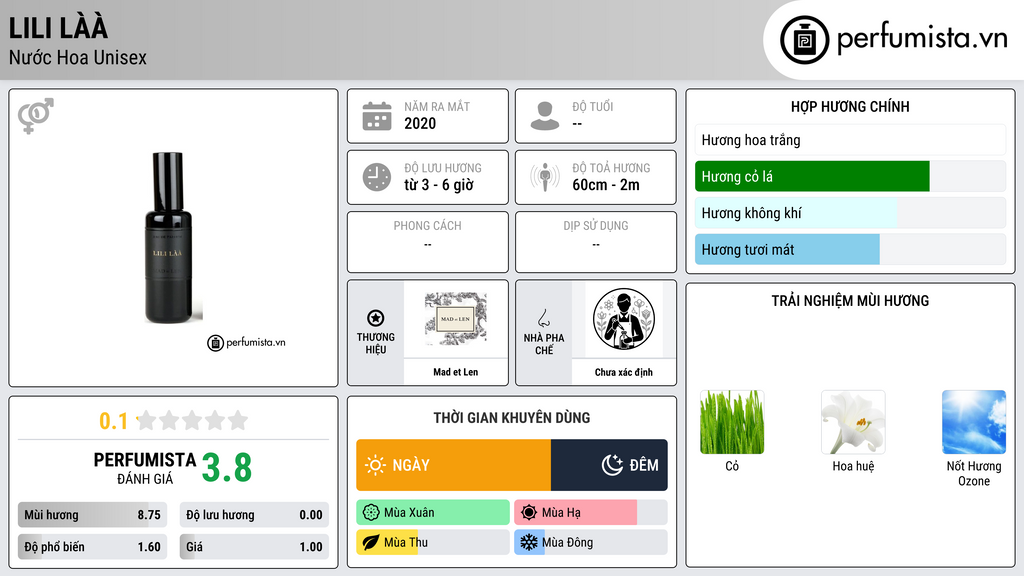
Task: Click the star badge icon above Thương hiệu
Action: [x=376, y=318]
